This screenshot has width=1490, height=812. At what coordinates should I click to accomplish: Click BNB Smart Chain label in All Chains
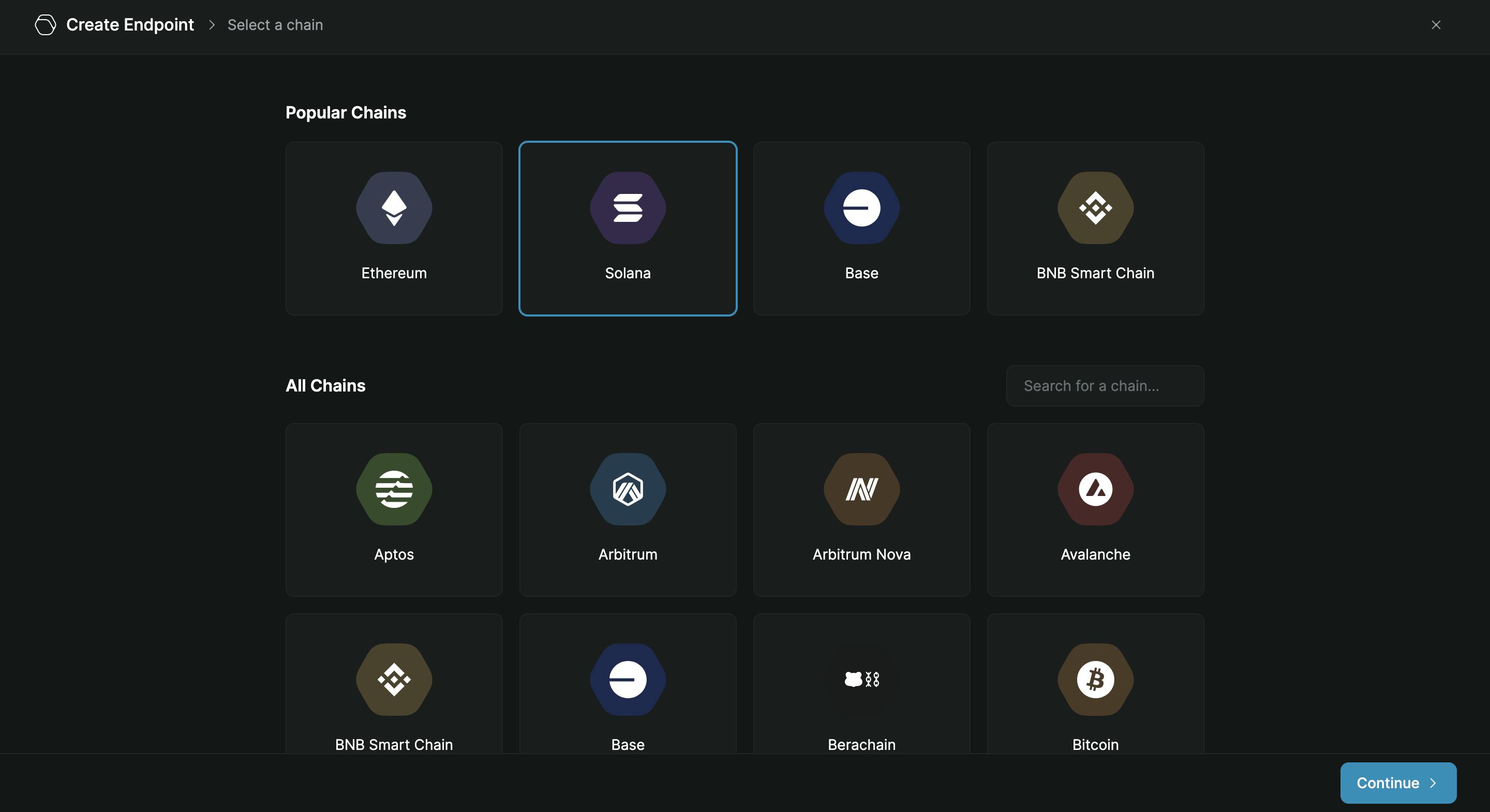394,745
